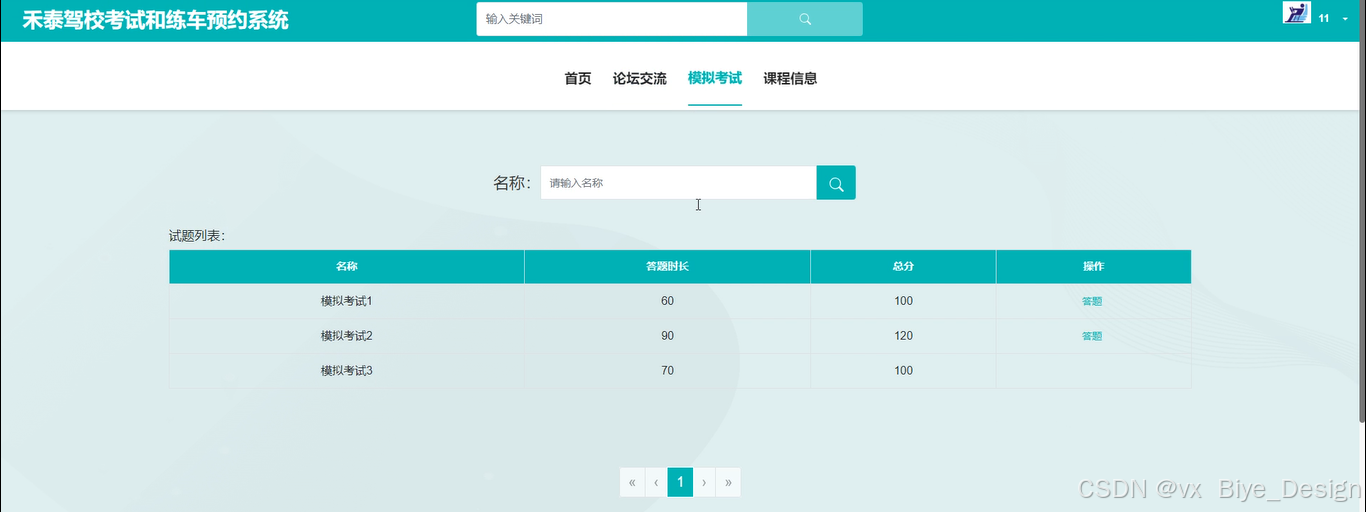Click the 总分 column header
1366x512 pixels.
pyautogui.click(x=903, y=267)
